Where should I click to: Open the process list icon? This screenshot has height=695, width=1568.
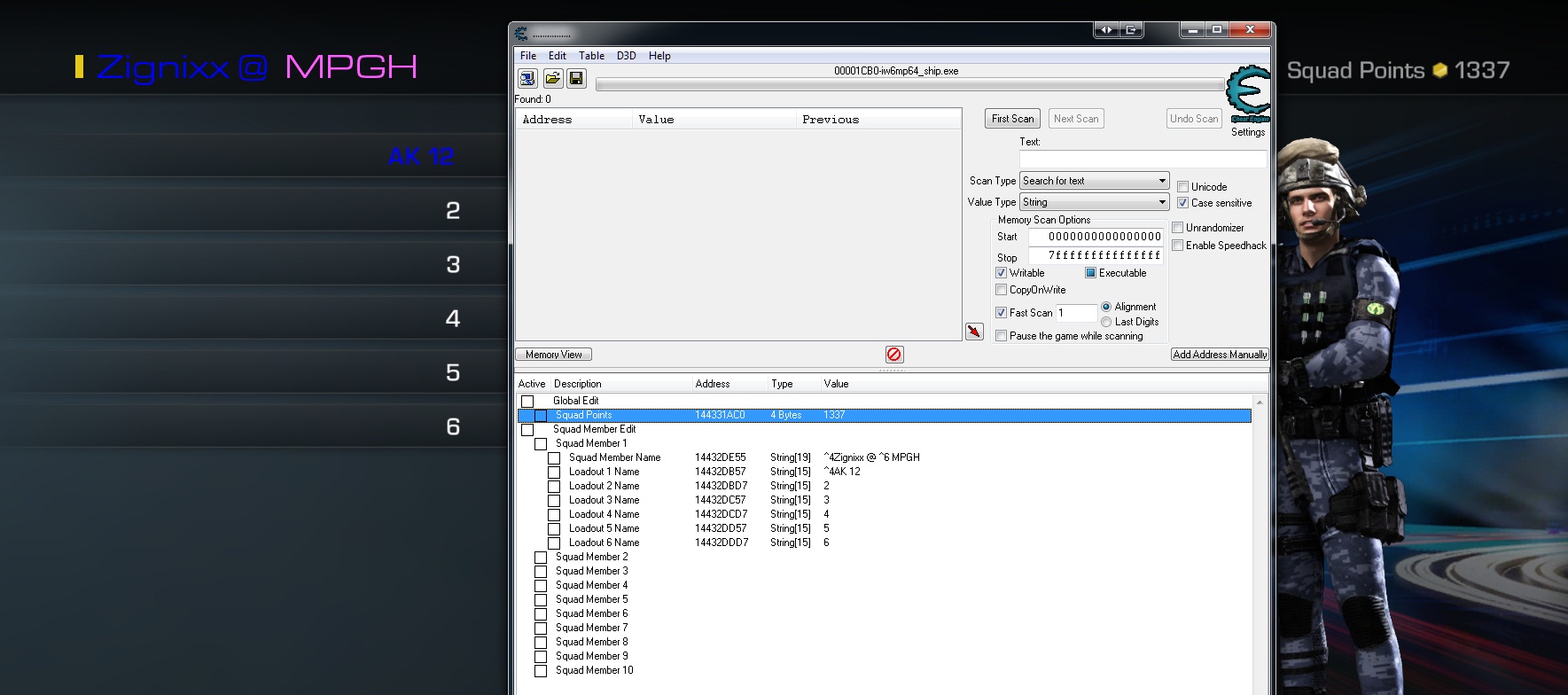pyautogui.click(x=527, y=79)
